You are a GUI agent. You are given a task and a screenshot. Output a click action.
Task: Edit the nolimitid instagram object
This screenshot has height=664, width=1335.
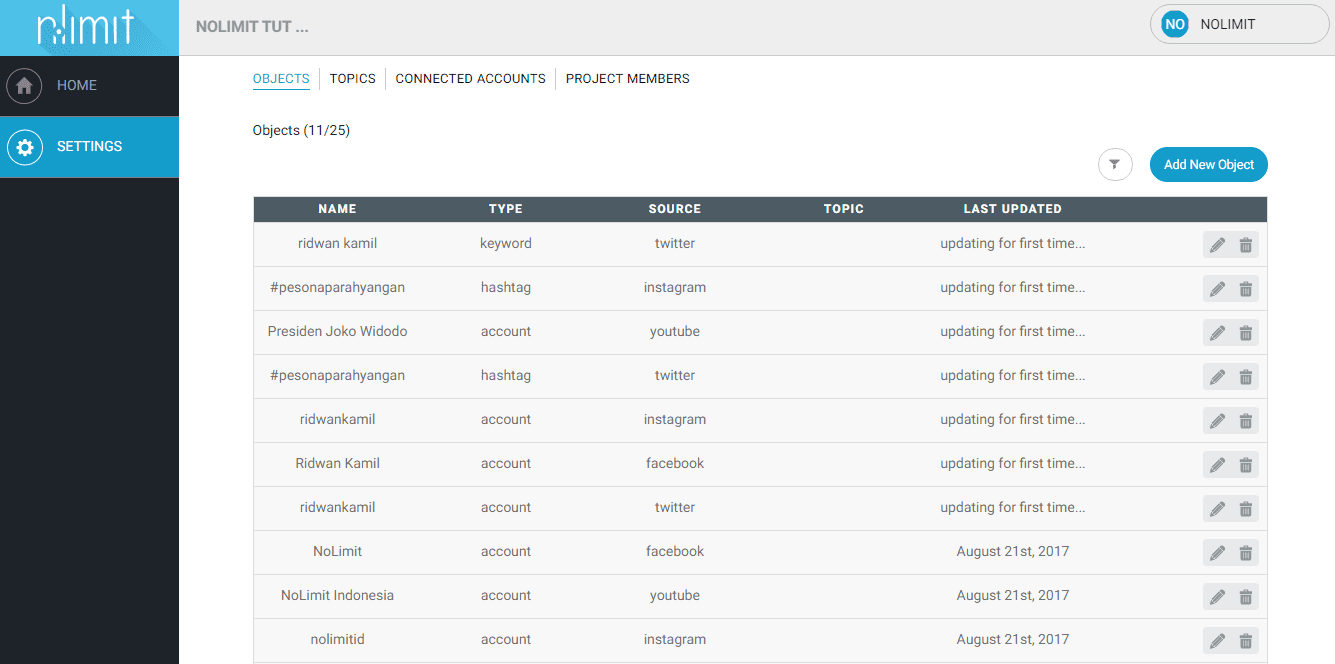click(x=1217, y=641)
